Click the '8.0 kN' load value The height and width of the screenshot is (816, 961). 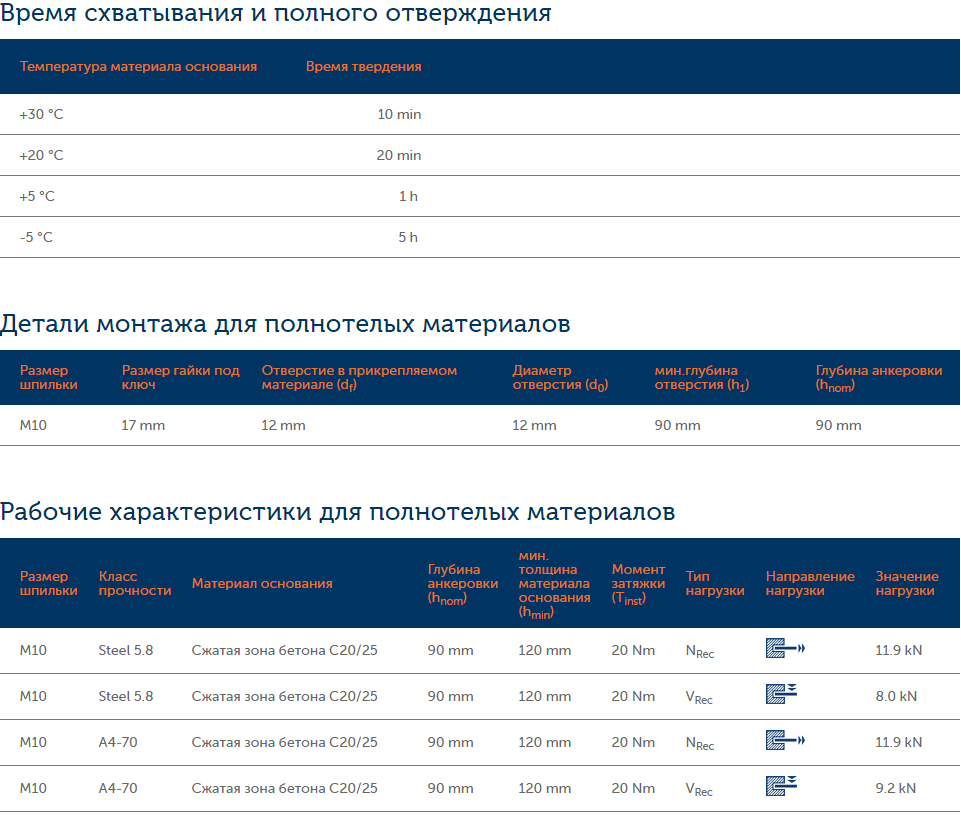(x=897, y=696)
